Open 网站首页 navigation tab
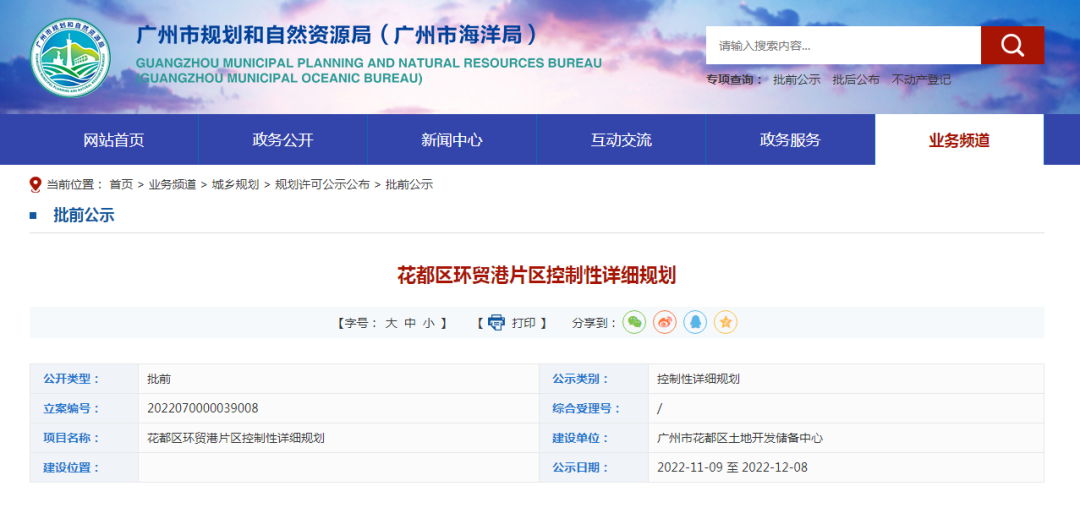 point(114,140)
